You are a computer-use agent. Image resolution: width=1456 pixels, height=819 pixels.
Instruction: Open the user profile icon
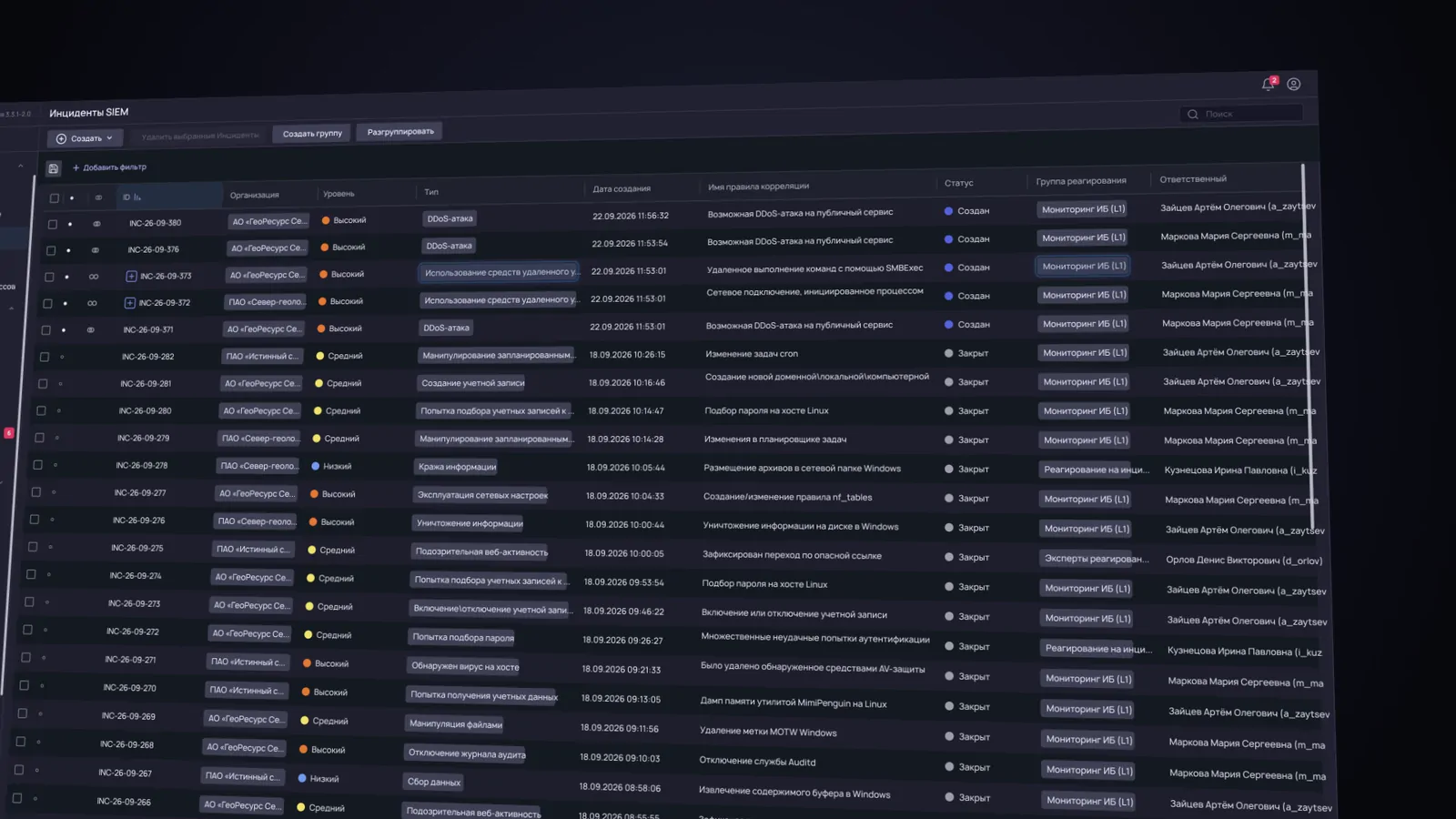(x=1294, y=84)
